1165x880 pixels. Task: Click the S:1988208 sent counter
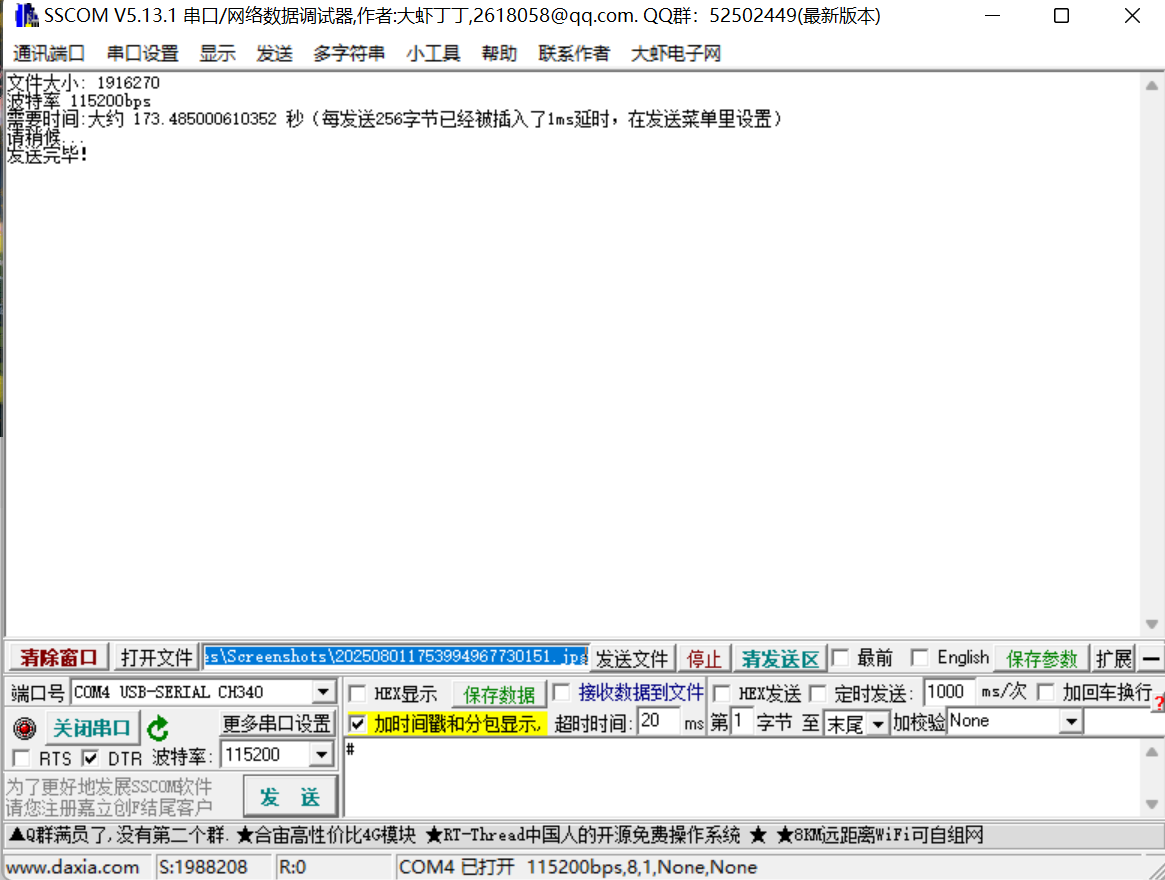click(203, 867)
